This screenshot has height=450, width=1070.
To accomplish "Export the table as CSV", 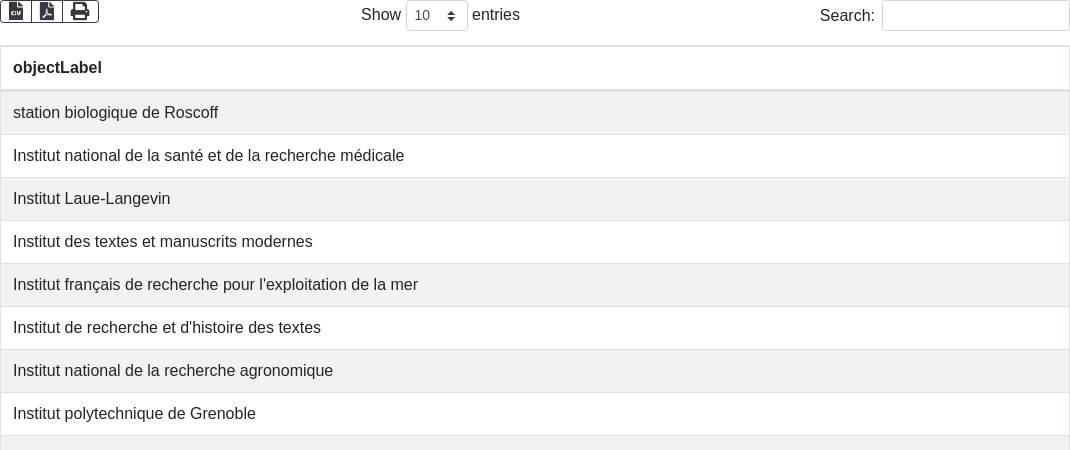I will (x=16, y=11).
